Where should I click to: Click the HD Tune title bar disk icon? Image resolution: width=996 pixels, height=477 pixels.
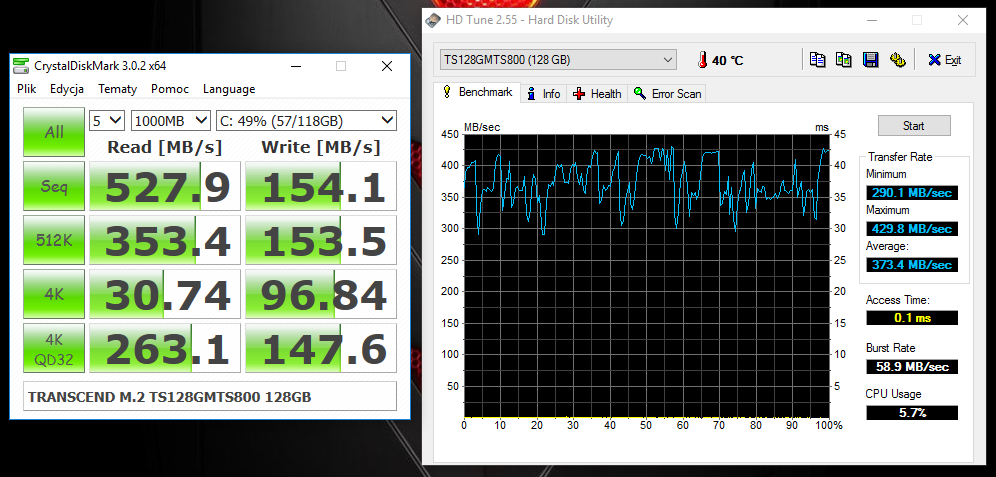pyautogui.click(x=433, y=20)
